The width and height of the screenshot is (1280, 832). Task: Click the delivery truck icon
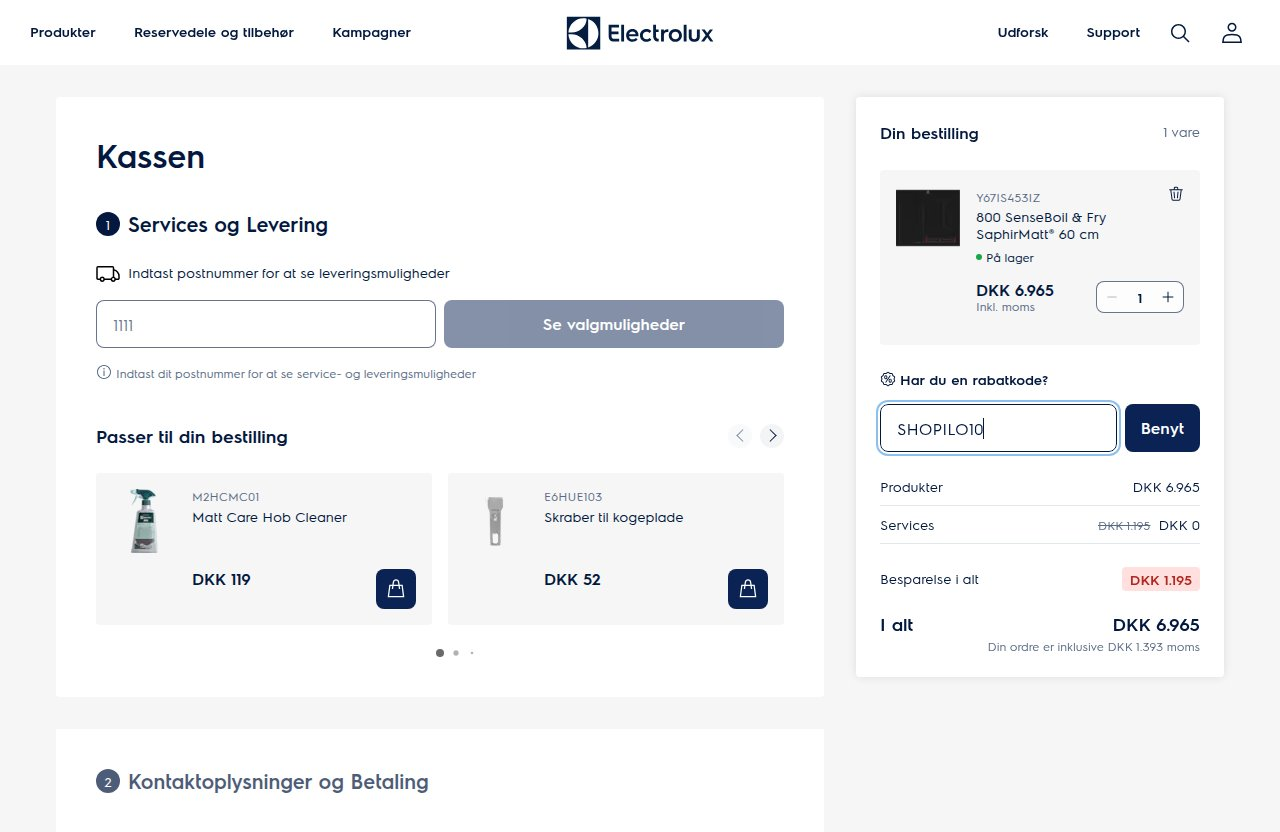(x=108, y=274)
